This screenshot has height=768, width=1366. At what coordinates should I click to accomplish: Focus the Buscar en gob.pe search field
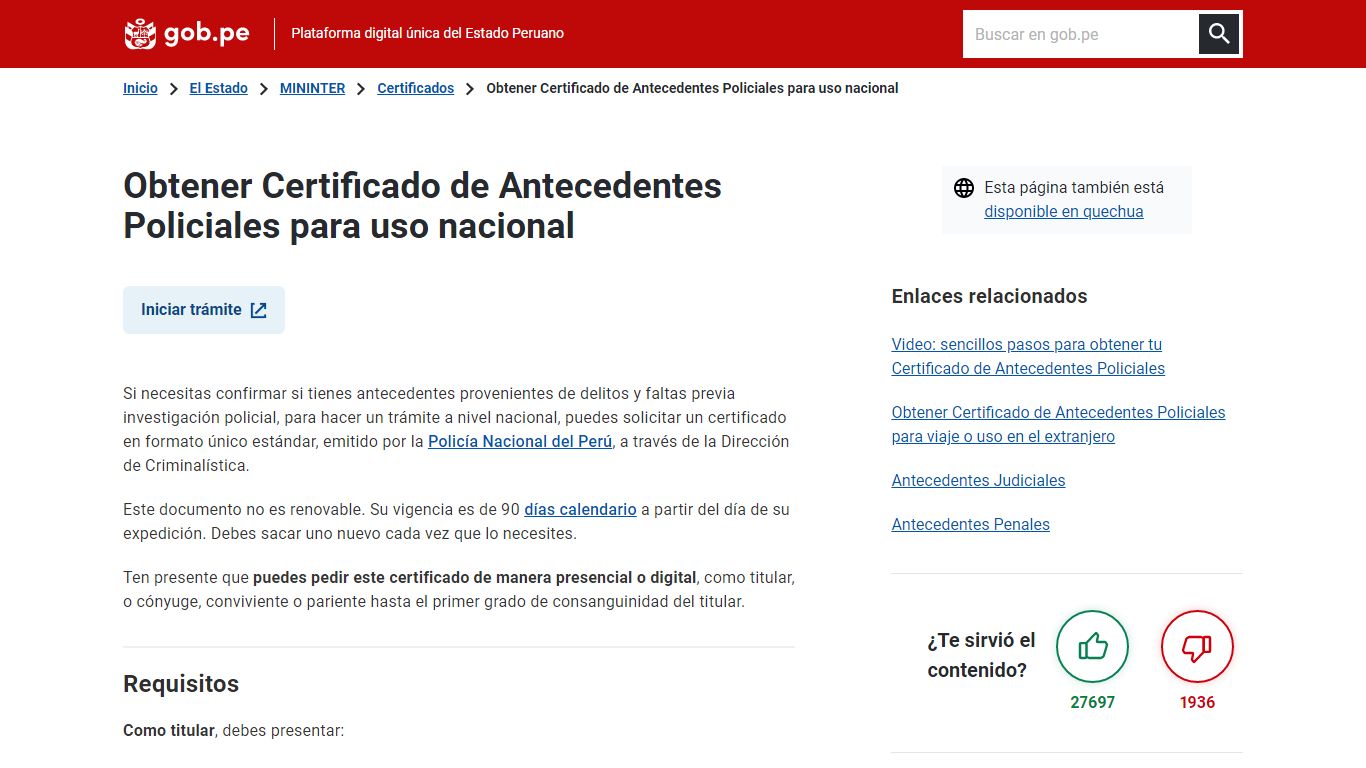pos(1081,34)
